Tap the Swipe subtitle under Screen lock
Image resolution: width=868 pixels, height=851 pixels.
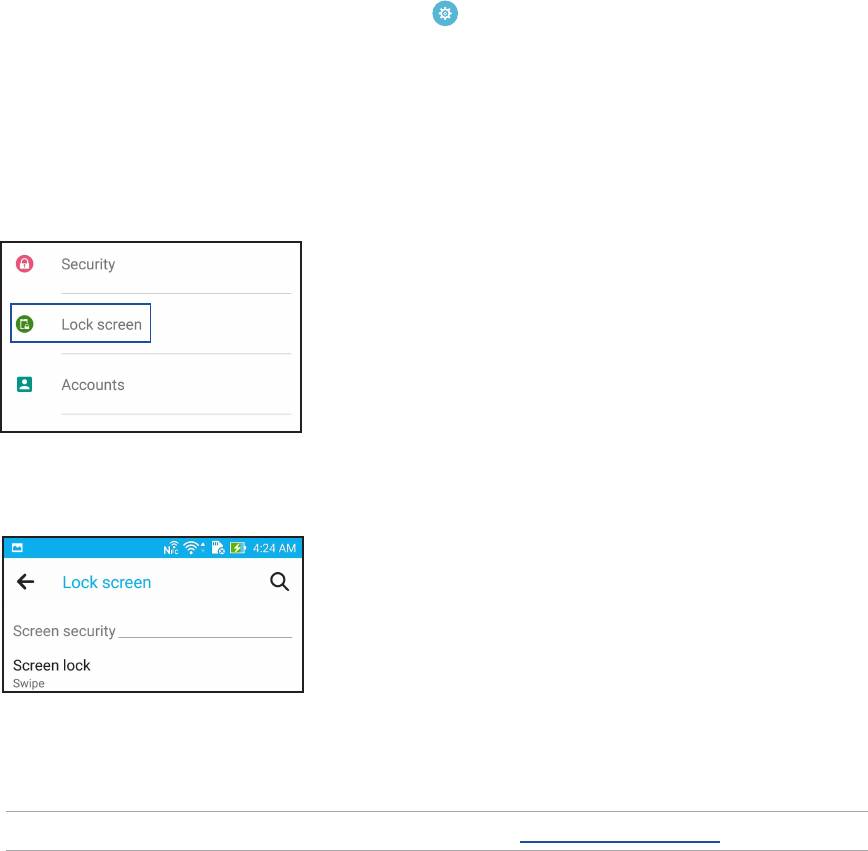coord(28,684)
